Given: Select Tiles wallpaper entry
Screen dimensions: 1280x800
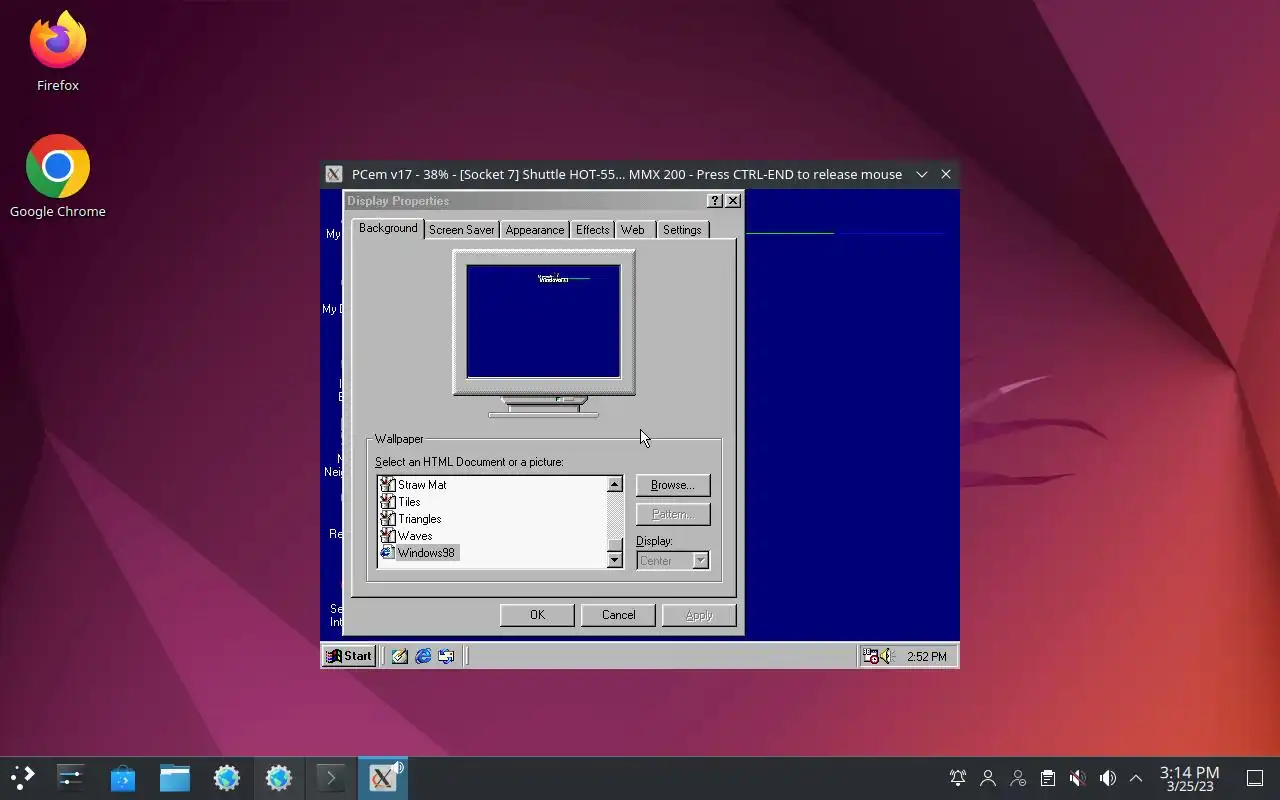Looking at the screenshot, I should tap(409, 502).
